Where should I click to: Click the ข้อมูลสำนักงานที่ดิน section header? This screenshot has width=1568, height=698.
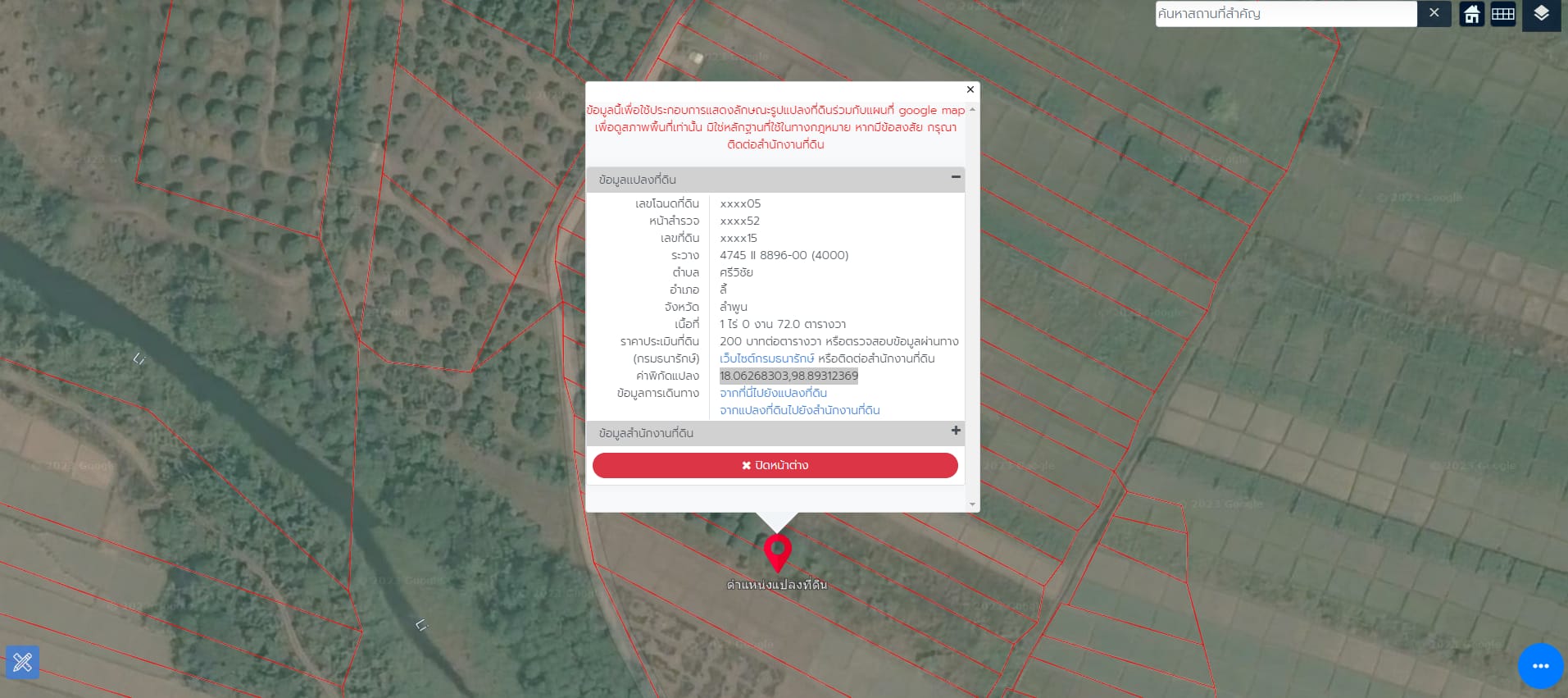[775, 433]
